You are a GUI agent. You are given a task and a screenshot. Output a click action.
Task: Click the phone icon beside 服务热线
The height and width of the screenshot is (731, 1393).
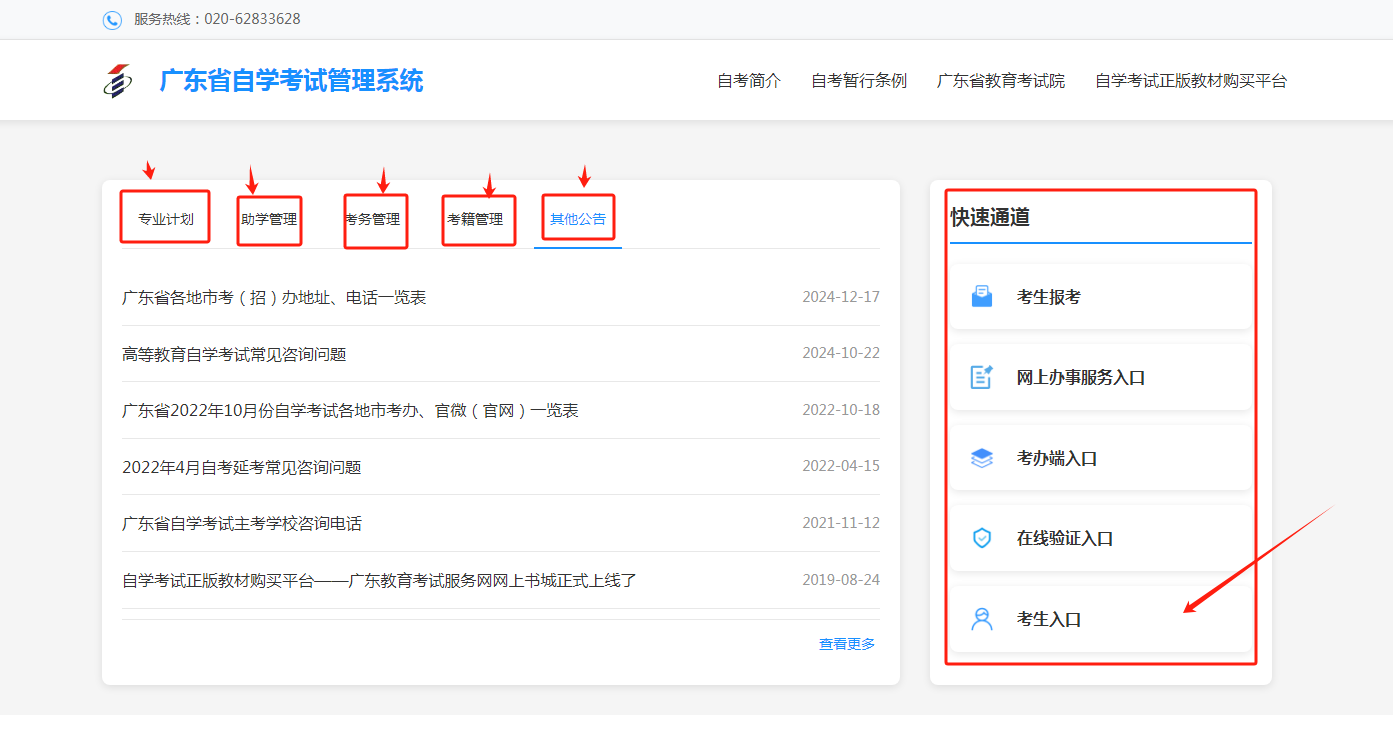(x=111, y=19)
